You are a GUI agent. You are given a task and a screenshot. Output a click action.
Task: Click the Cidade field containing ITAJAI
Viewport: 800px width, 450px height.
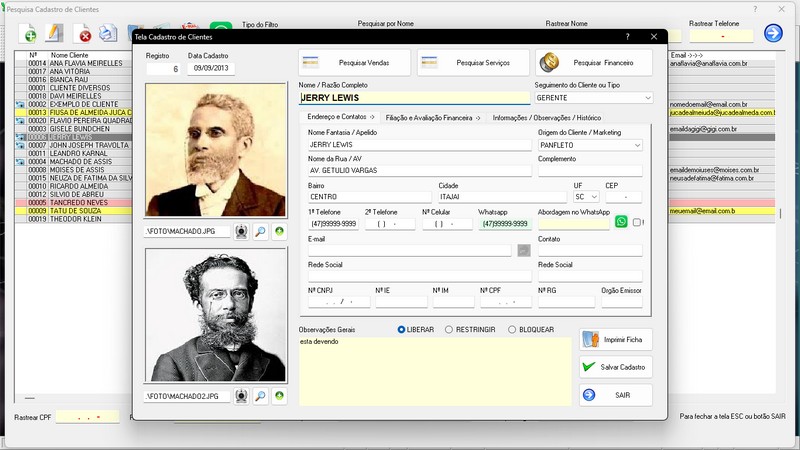pos(503,196)
